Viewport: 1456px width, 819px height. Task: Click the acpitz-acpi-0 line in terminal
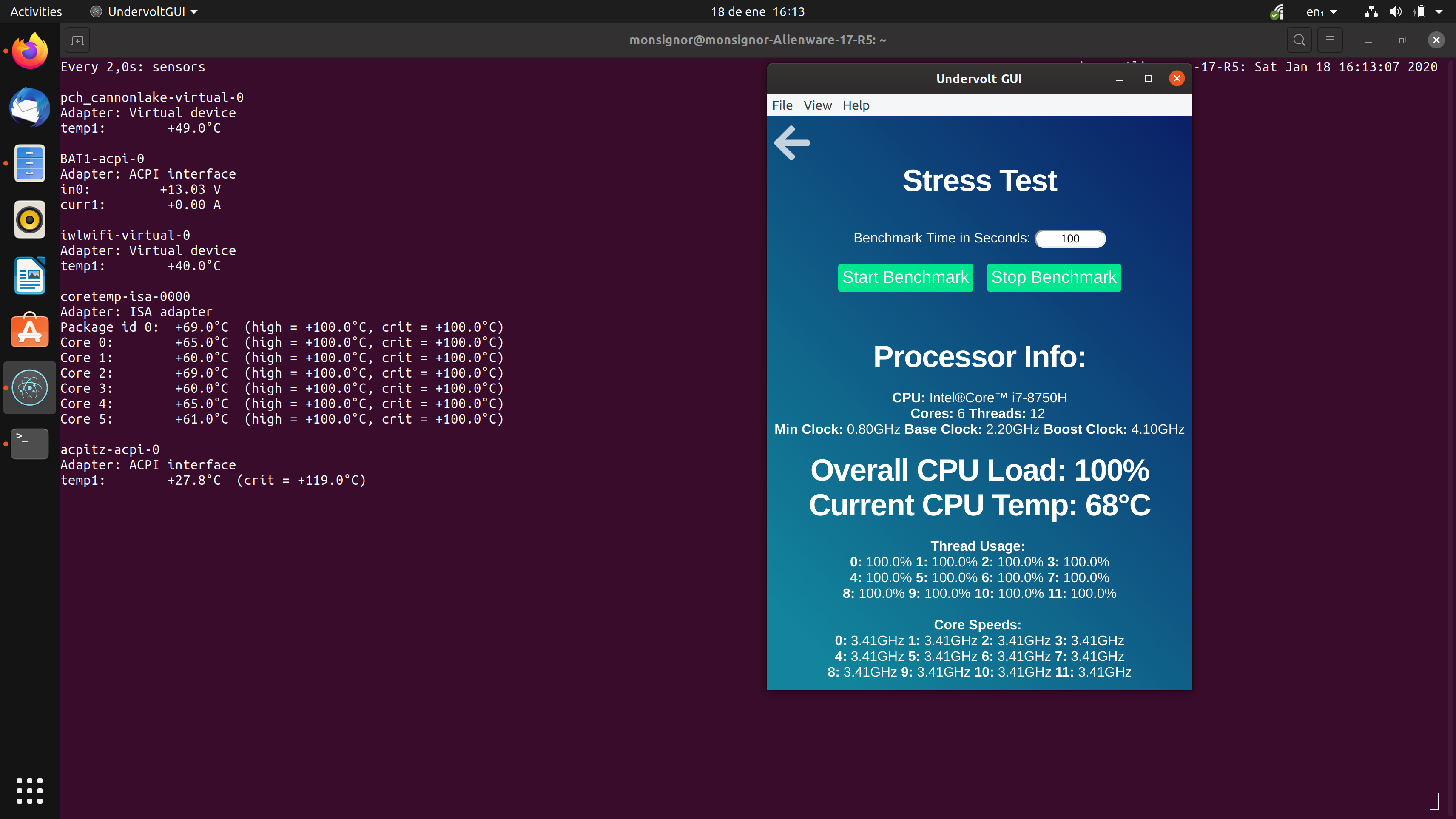pyautogui.click(x=110, y=450)
